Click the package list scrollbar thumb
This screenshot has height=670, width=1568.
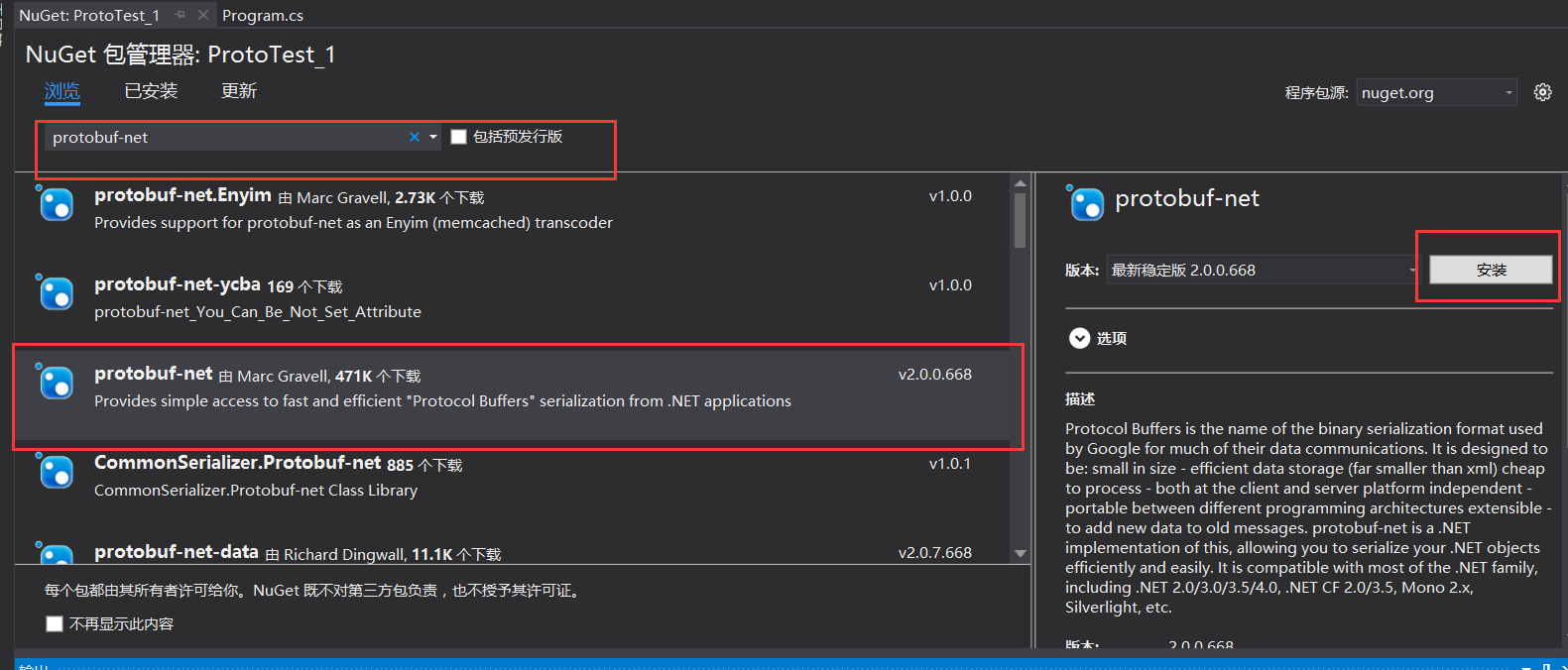coord(1021,220)
